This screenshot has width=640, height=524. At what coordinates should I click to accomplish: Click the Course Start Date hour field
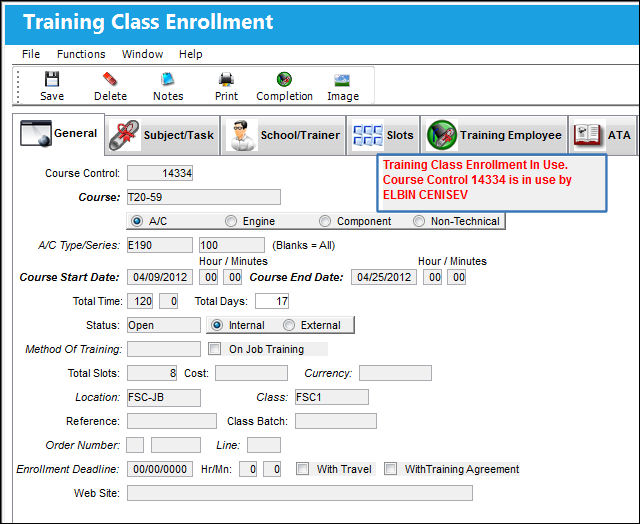coord(209,277)
